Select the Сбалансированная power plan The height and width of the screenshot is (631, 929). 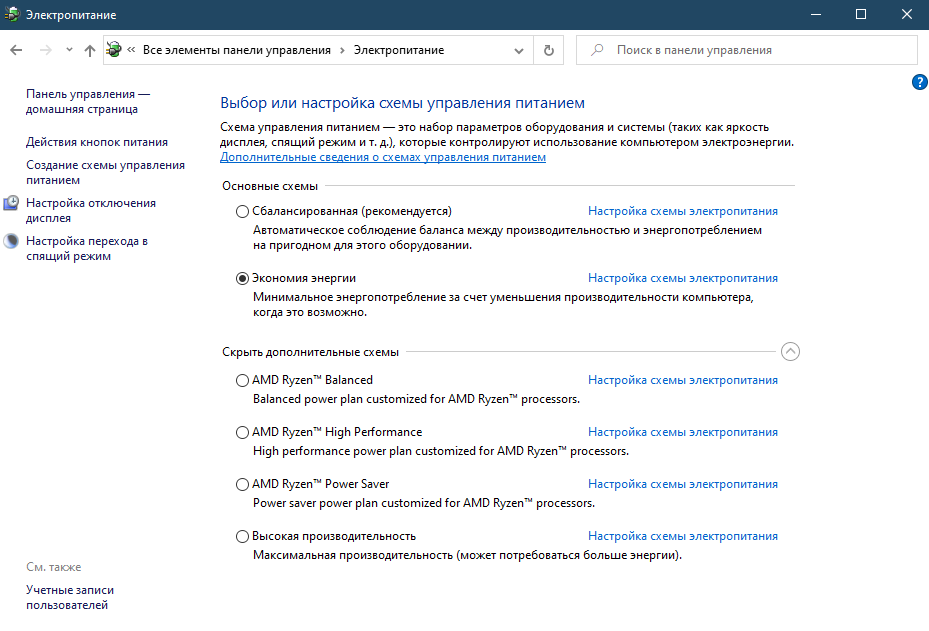coord(242,212)
